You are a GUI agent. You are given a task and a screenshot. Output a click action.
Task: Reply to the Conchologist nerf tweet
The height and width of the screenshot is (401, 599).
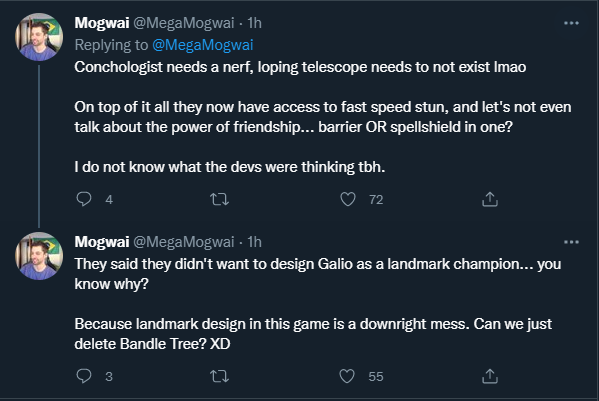(84, 199)
